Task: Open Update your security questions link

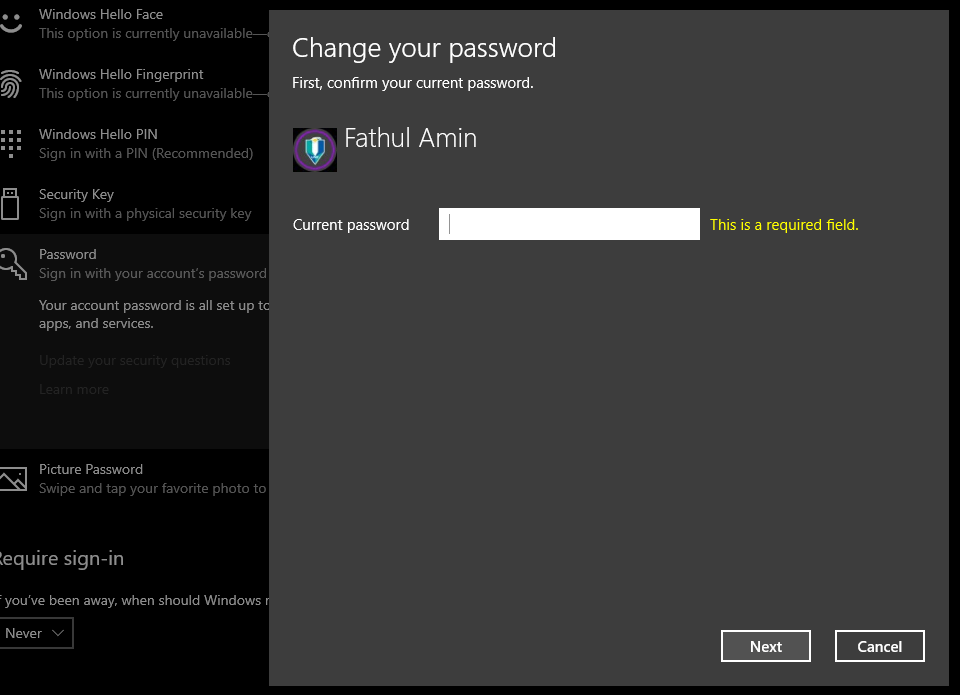Action: point(135,361)
